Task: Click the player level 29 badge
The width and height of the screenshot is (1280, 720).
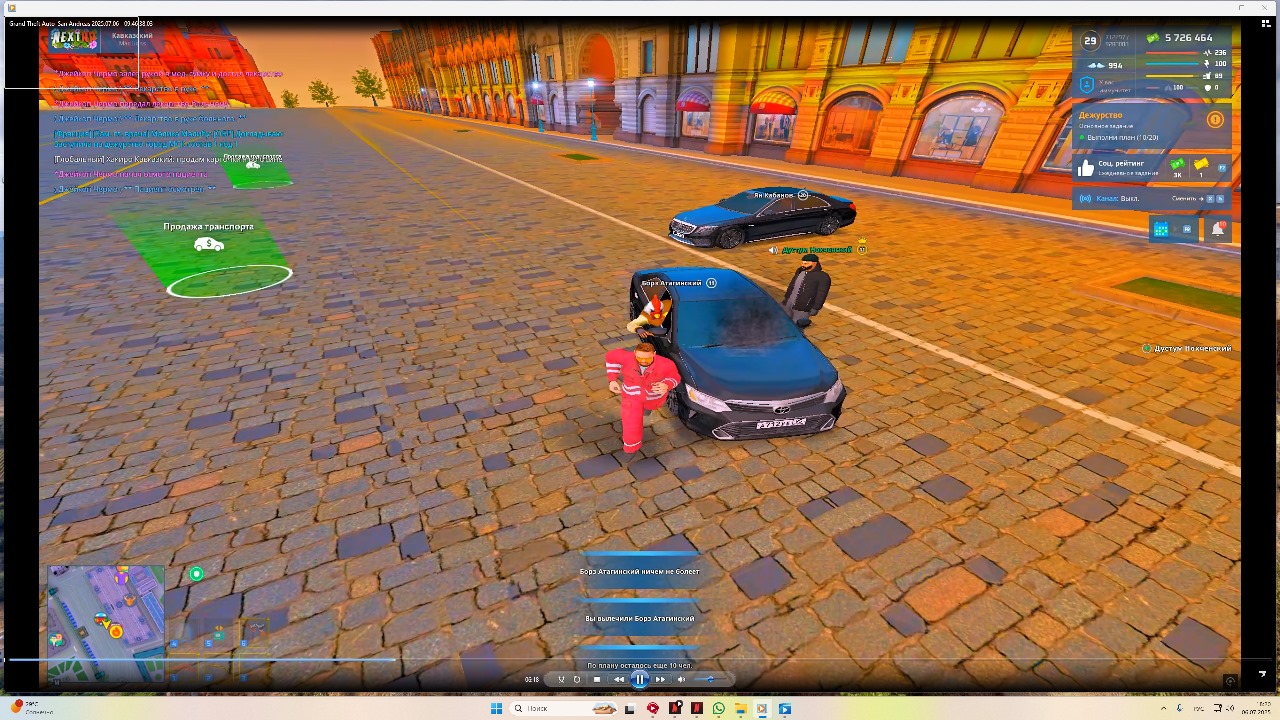Action: pyautogui.click(x=1090, y=41)
